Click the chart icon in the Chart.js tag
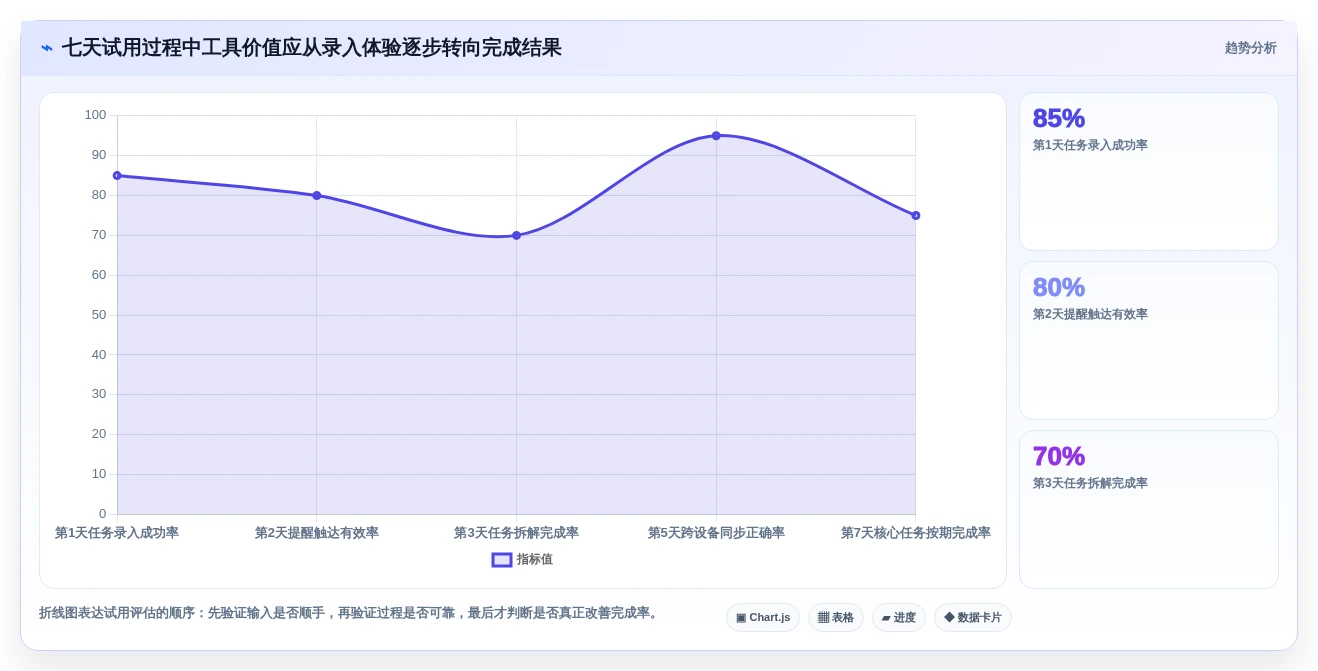This screenshot has width=1318, height=671. [741, 618]
